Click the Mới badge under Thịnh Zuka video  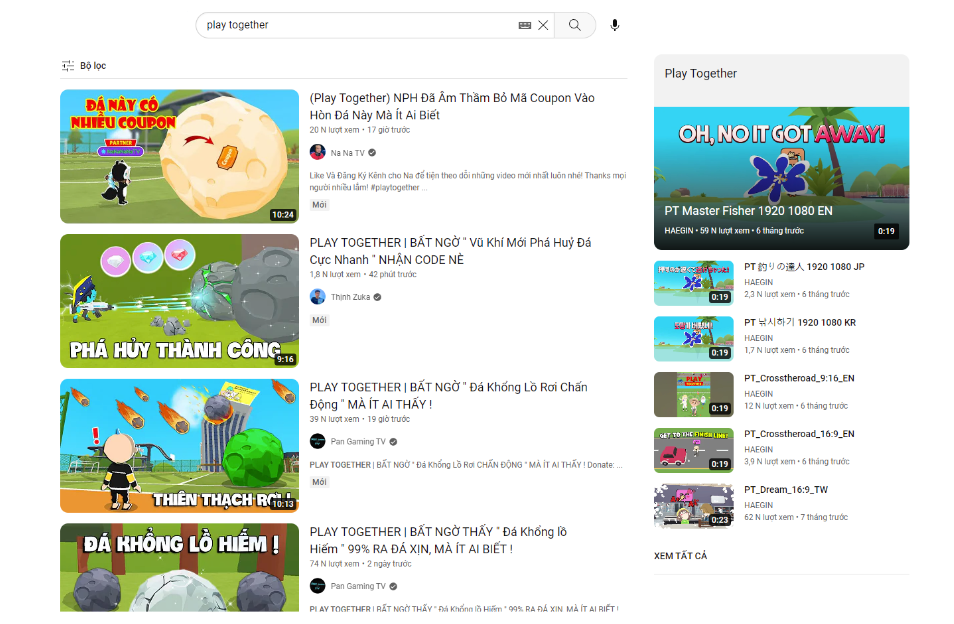[319, 320]
